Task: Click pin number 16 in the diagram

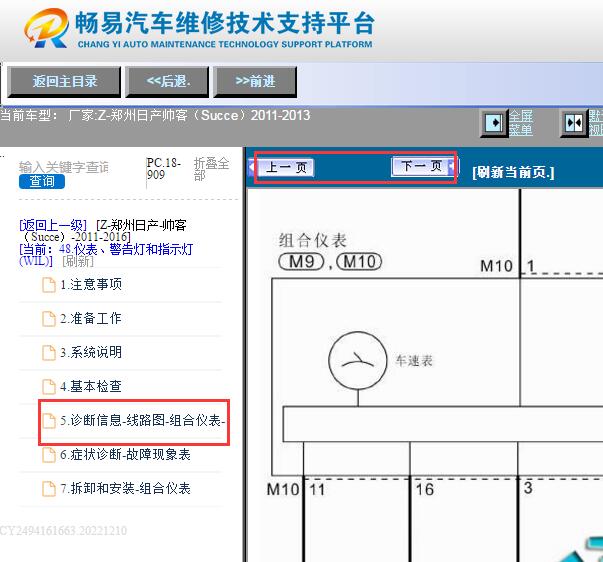Action: point(425,489)
